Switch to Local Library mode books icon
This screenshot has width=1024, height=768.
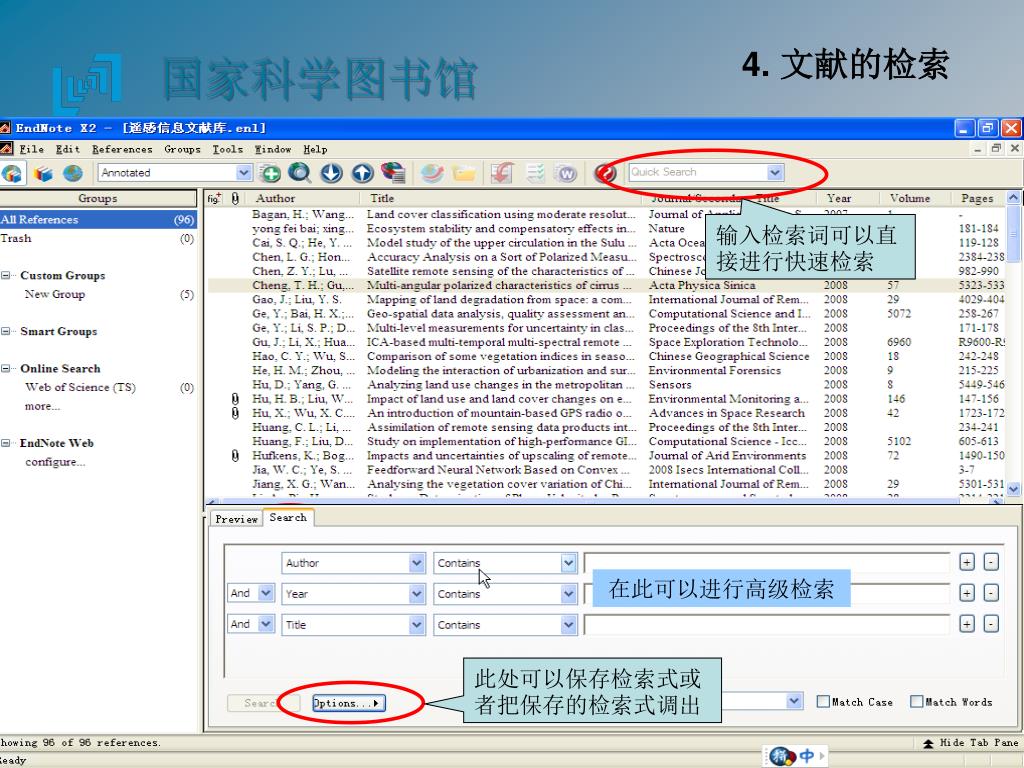pyautogui.click(x=43, y=173)
